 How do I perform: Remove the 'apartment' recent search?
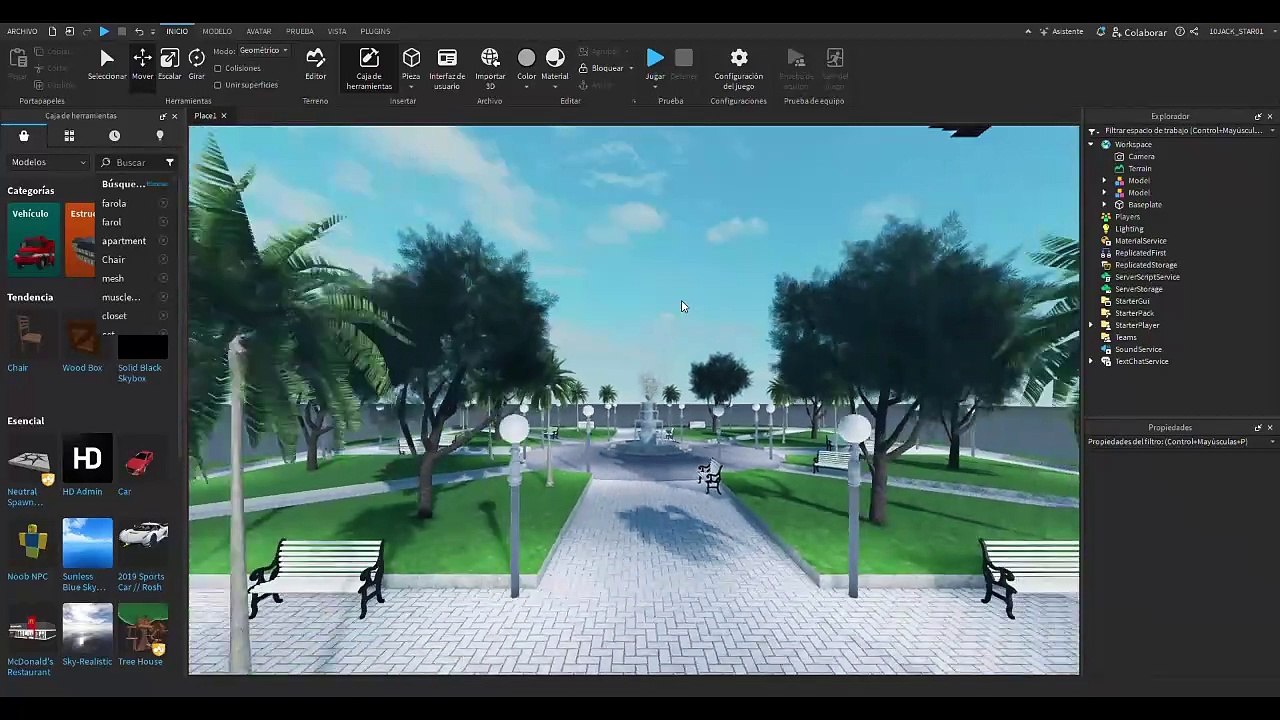tap(163, 241)
